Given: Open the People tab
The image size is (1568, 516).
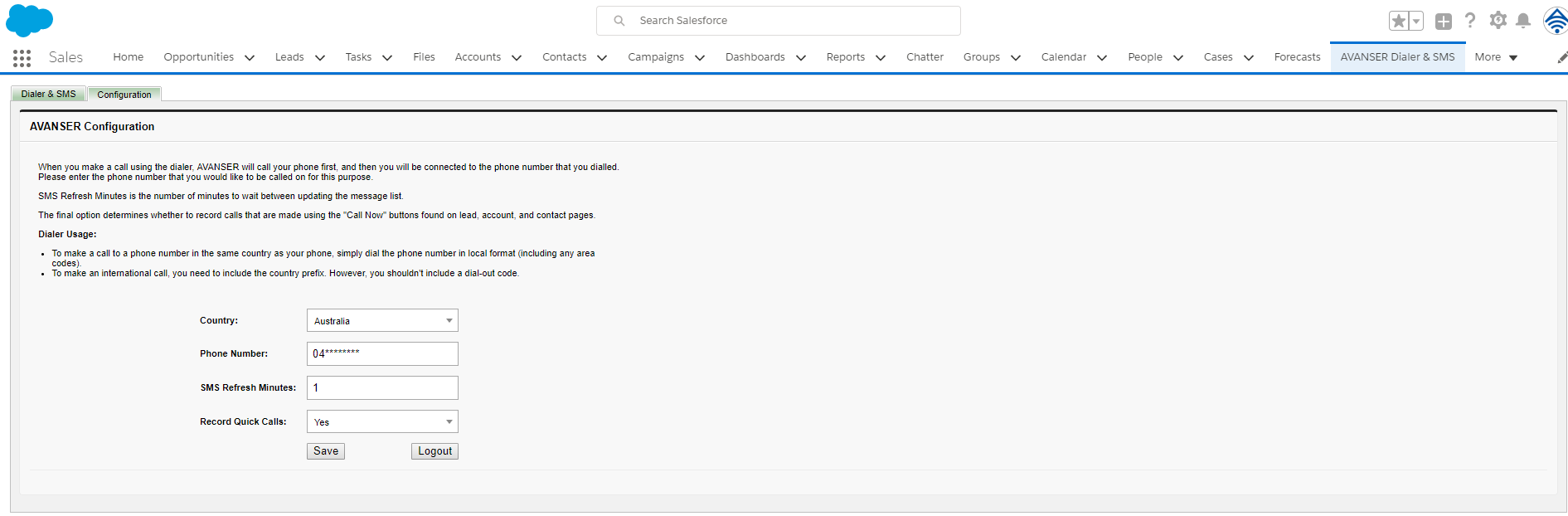Looking at the screenshot, I should click(x=1145, y=57).
